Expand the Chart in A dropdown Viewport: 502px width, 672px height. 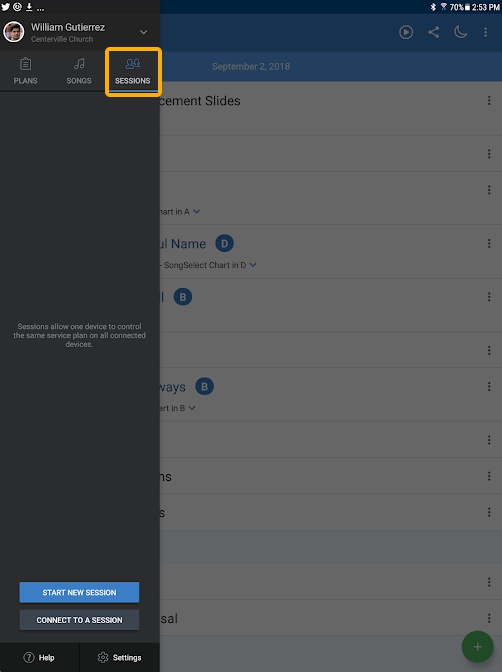pos(196,211)
